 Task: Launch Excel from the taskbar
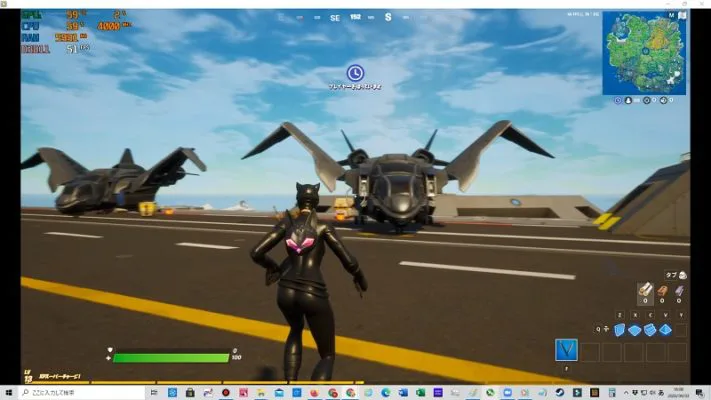(x=421, y=393)
